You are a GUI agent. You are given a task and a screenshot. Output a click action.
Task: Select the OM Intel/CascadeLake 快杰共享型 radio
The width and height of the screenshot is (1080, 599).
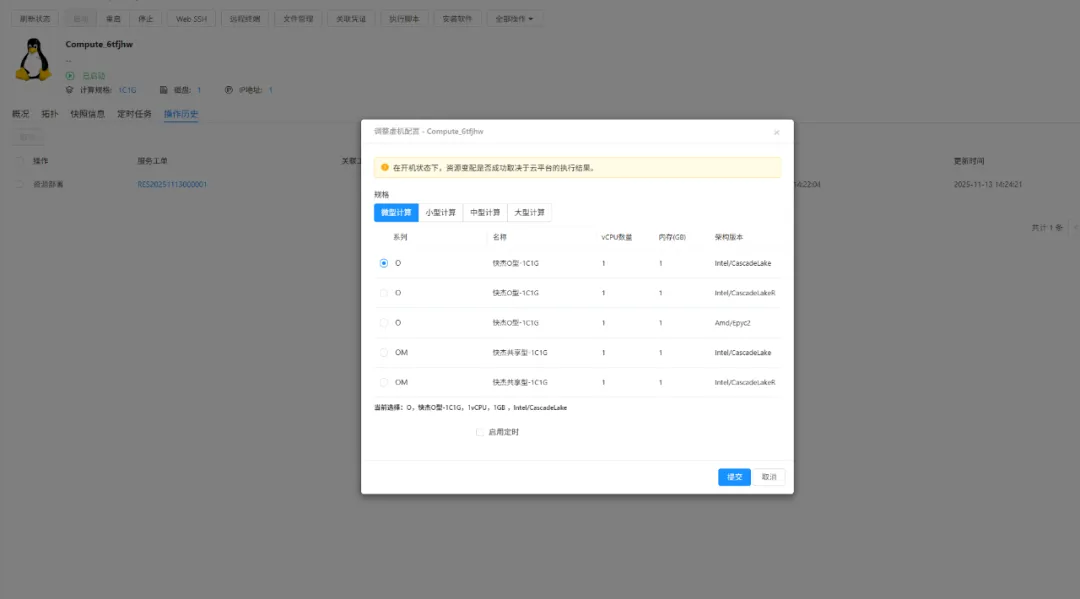pyautogui.click(x=384, y=353)
